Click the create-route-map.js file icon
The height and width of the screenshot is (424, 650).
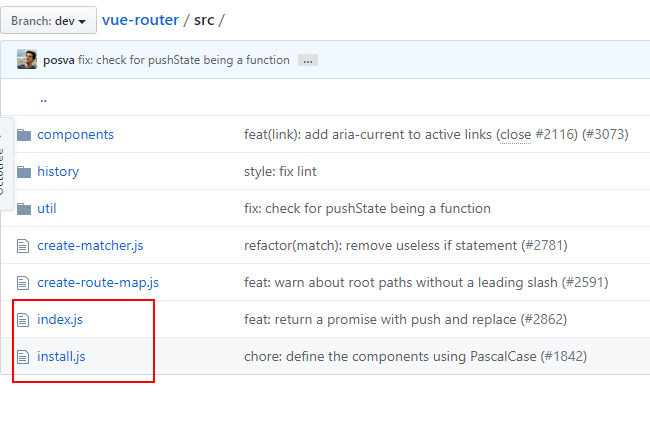pyautogui.click(x=23, y=283)
